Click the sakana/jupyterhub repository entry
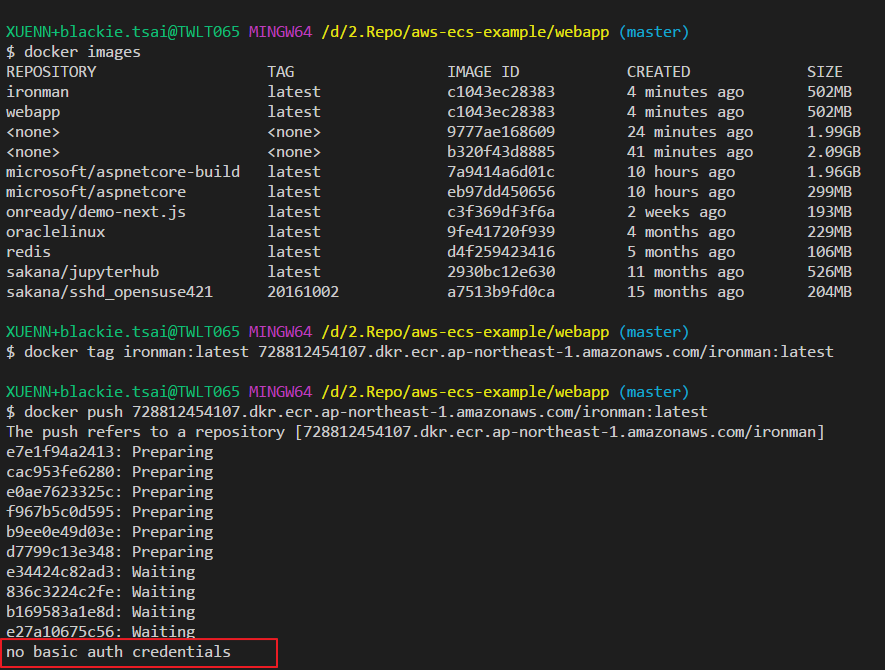Screen dimensions: 885x670 [x=83, y=272]
